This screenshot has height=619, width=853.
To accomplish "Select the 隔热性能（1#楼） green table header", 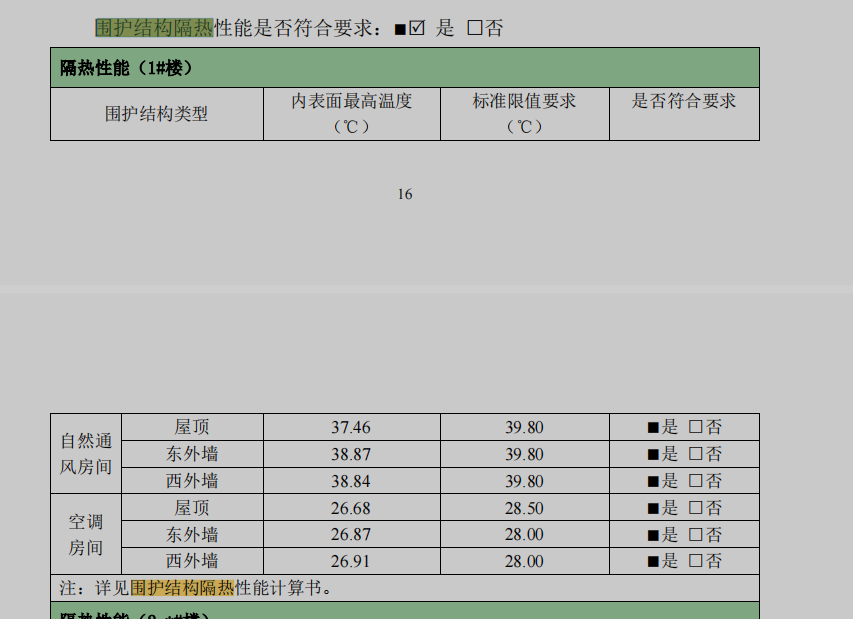I will (x=404, y=68).
